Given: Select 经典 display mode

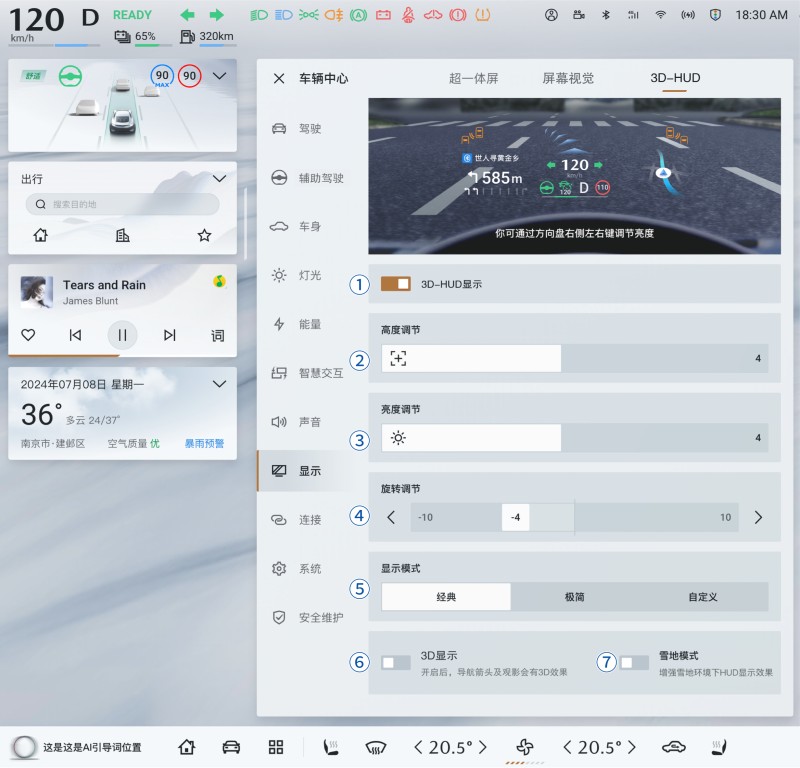Looking at the screenshot, I should pyautogui.click(x=446, y=597).
